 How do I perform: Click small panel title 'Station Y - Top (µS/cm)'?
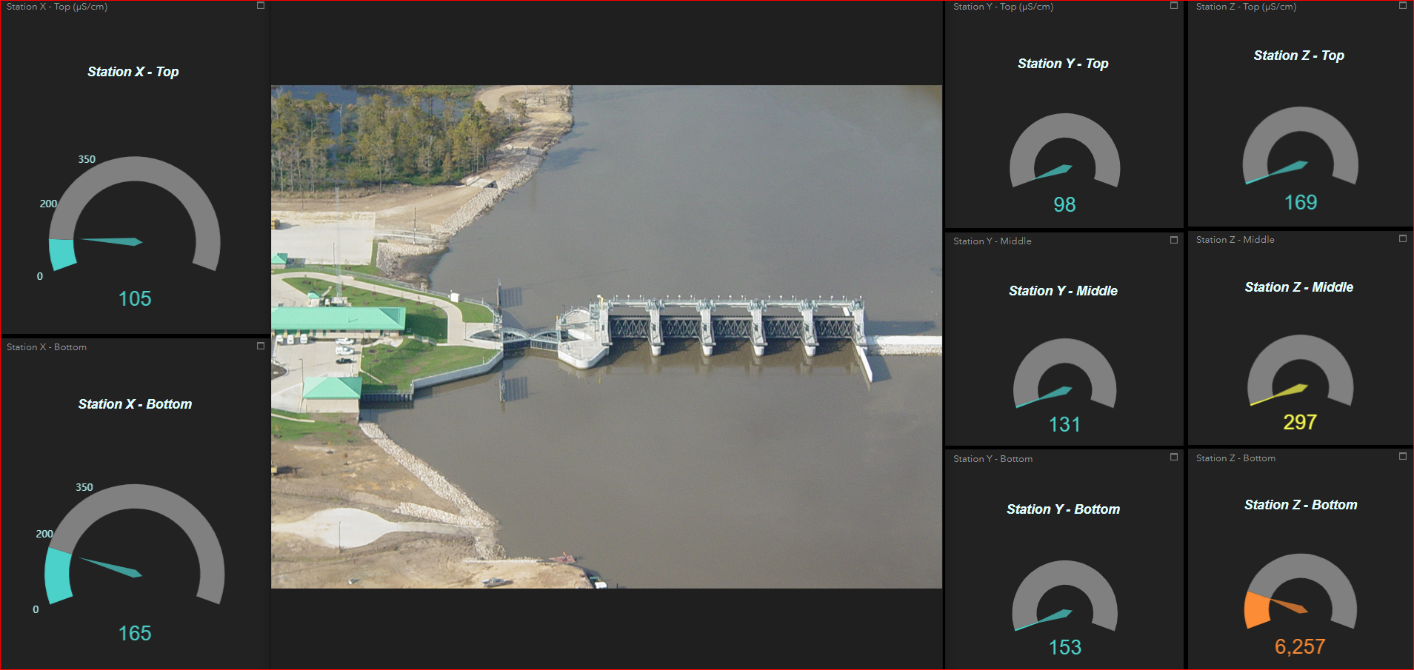[1003, 7]
